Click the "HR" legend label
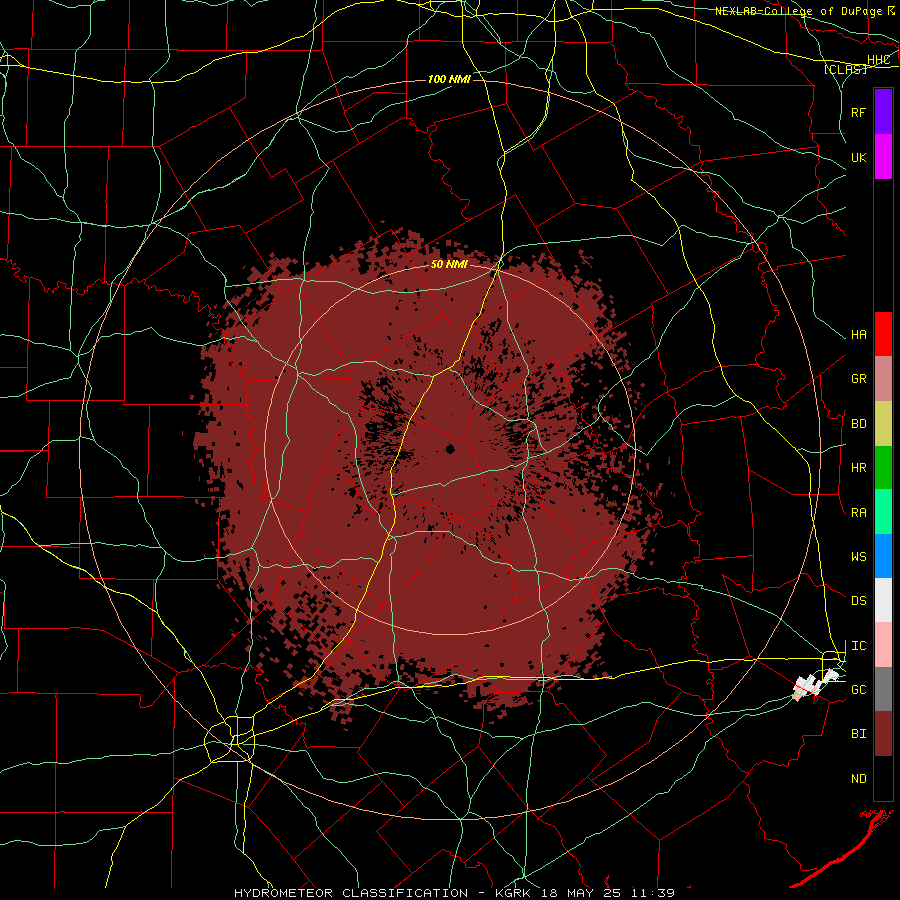The width and height of the screenshot is (900, 900). click(859, 468)
